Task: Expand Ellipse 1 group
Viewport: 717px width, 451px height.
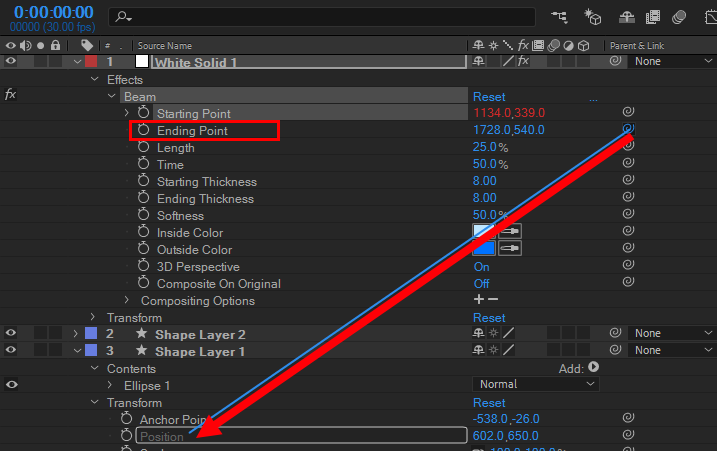Action: 110,385
